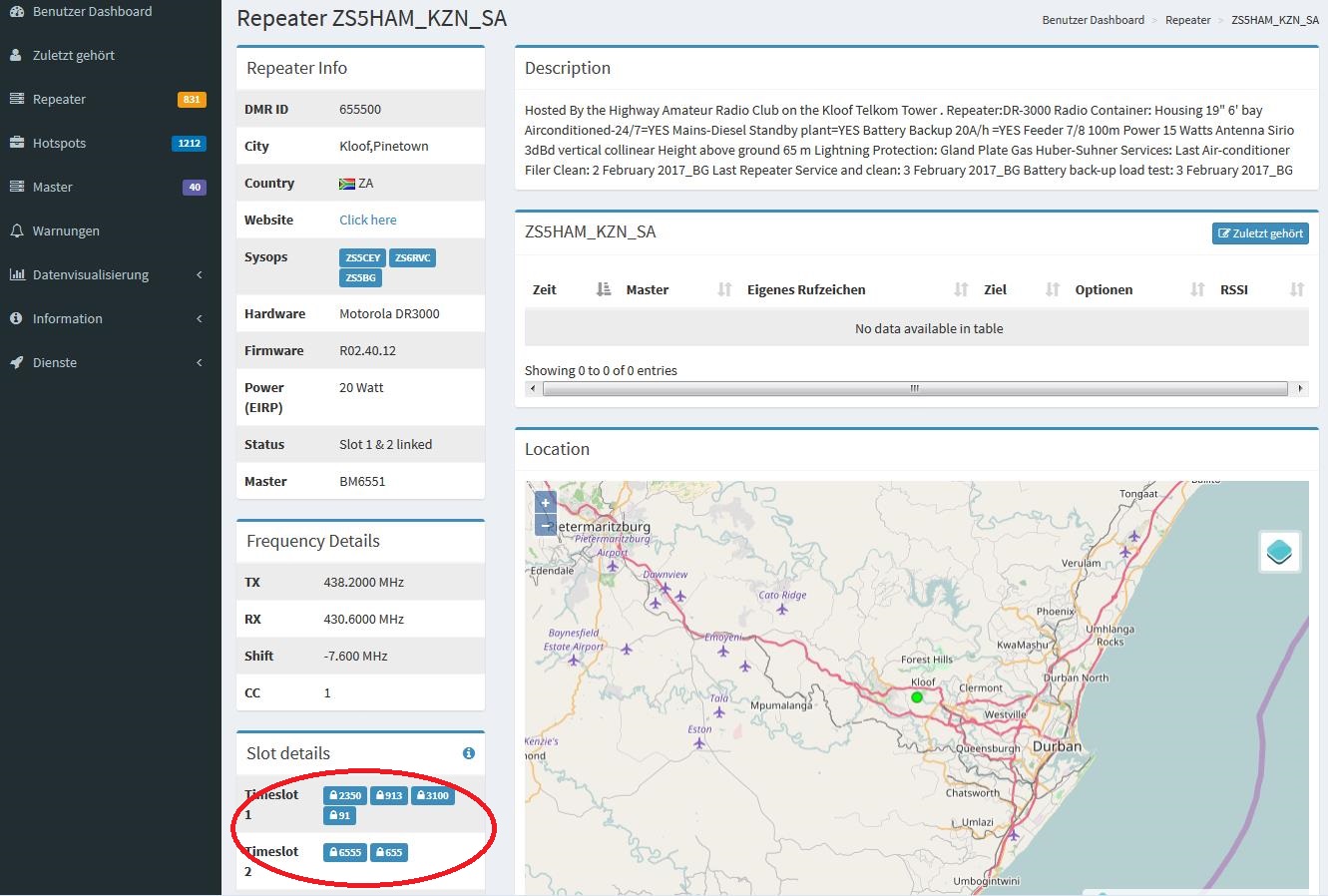Click talkgroup 913 on Timeslot 1
The height and width of the screenshot is (896, 1328).
389,795
